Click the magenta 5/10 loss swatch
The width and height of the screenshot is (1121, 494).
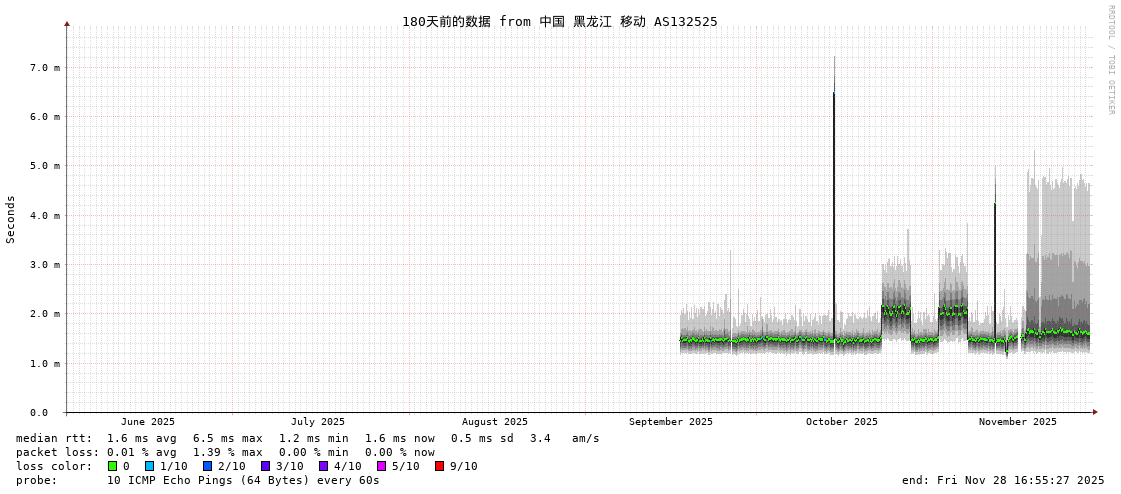(382, 466)
